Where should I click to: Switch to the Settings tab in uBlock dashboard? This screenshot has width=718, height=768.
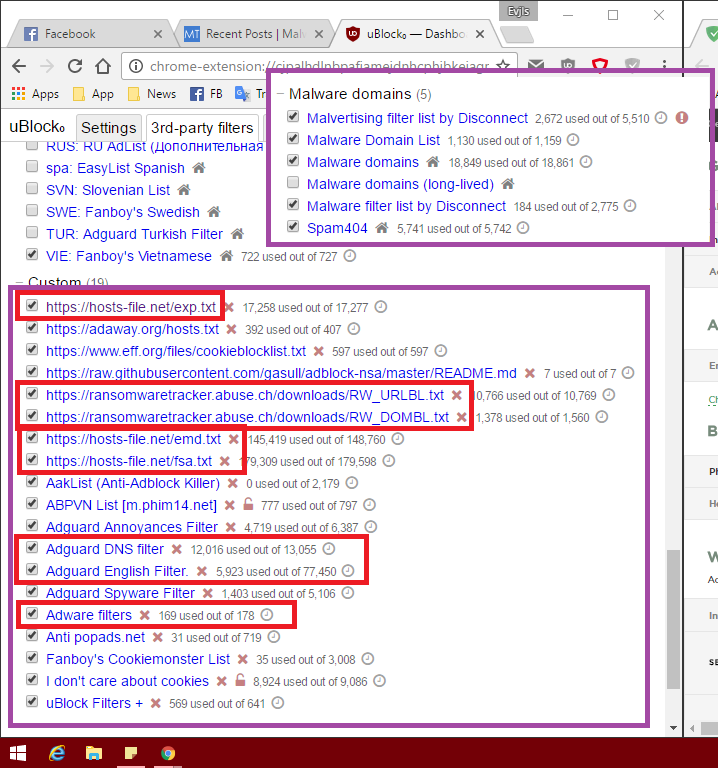pyautogui.click(x=109, y=128)
